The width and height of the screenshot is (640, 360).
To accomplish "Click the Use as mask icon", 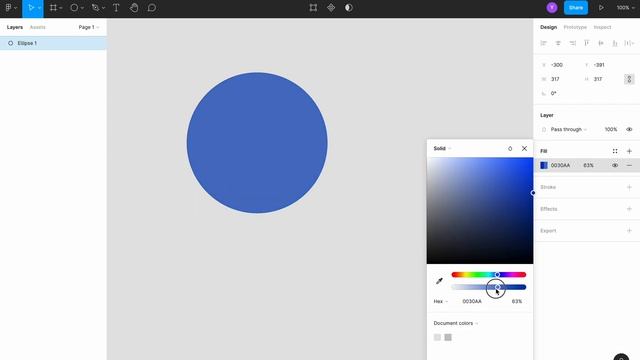I will pyautogui.click(x=349, y=8).
